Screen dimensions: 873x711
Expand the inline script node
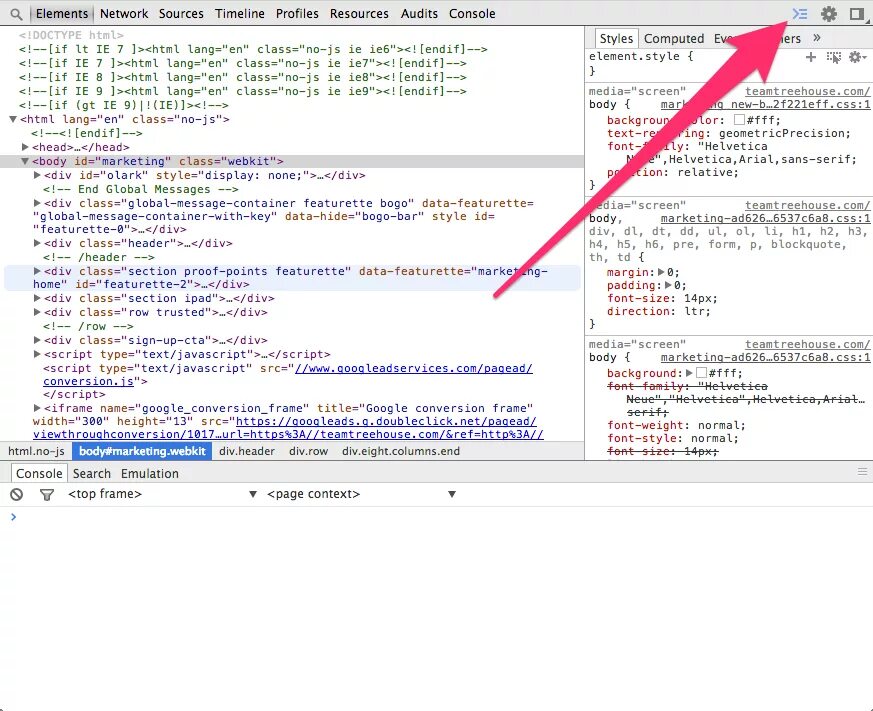(37, 354)
